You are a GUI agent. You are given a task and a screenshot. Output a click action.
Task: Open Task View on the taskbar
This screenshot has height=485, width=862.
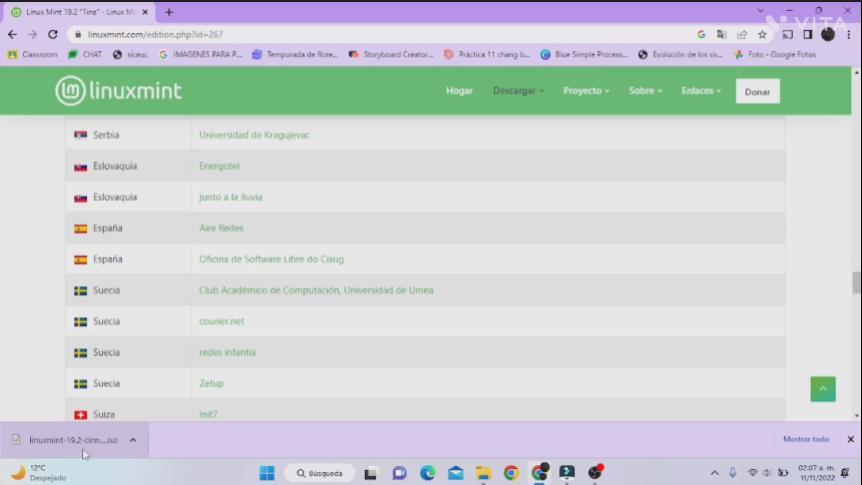pos(371,473)
